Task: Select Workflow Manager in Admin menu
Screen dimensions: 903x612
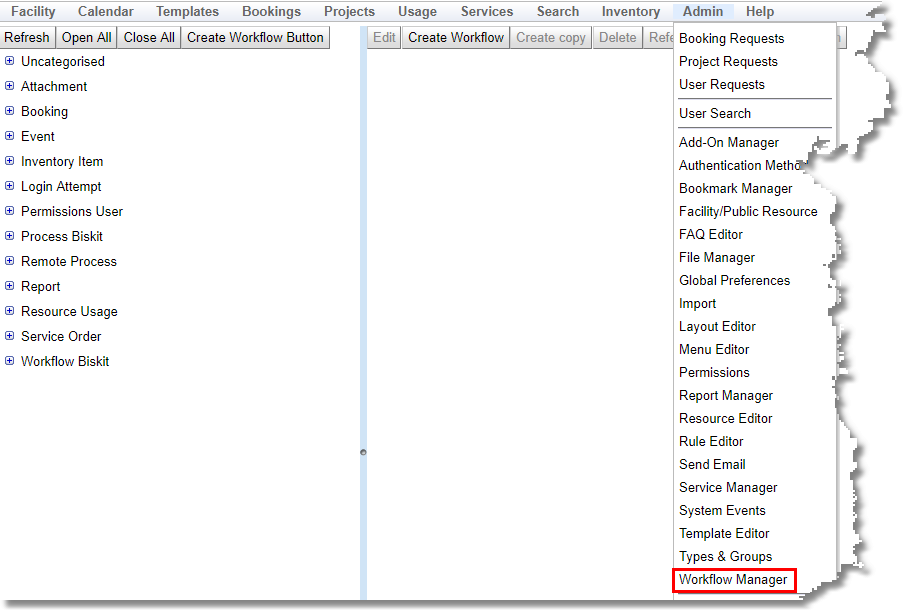Action: (733, 580)
